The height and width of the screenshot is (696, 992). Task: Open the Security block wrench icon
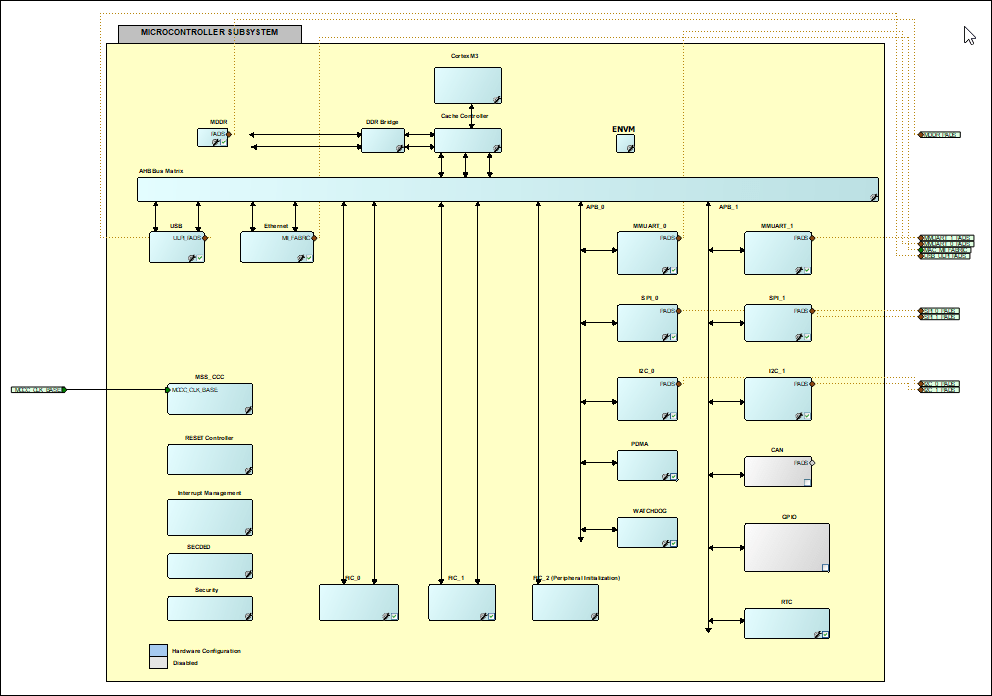[248, 617]
